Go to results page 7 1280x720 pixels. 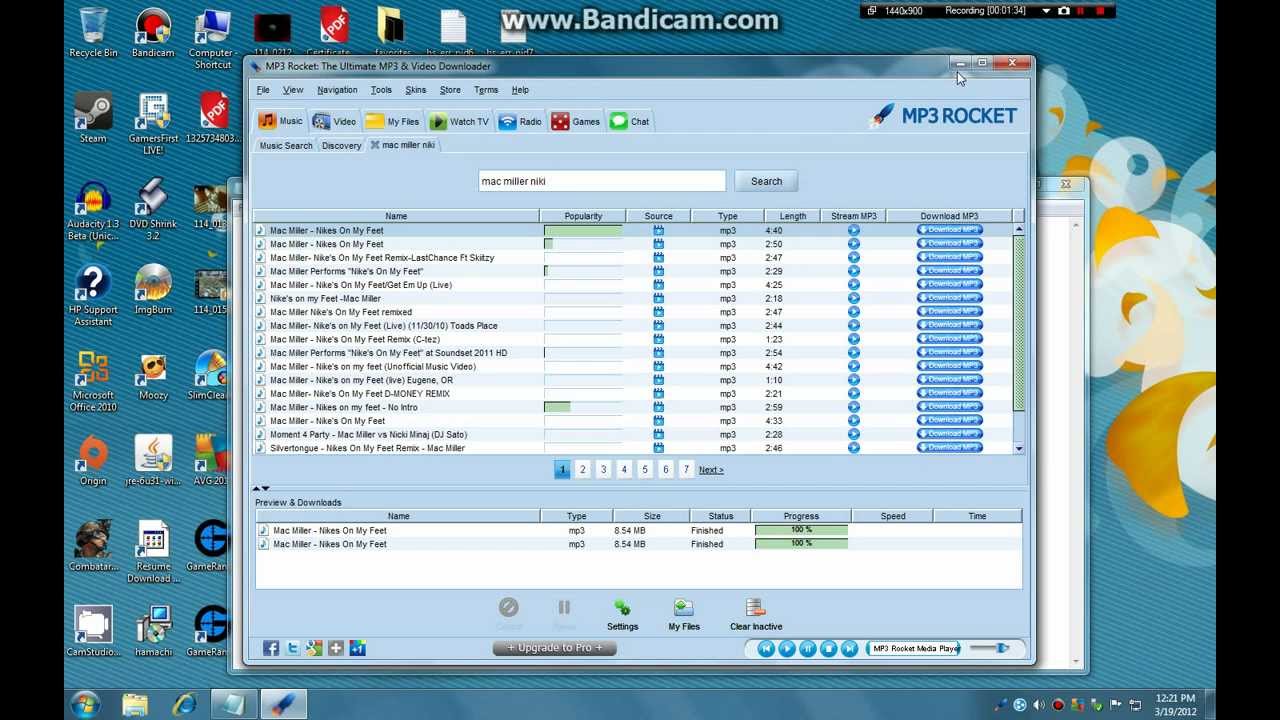point(686,470)
